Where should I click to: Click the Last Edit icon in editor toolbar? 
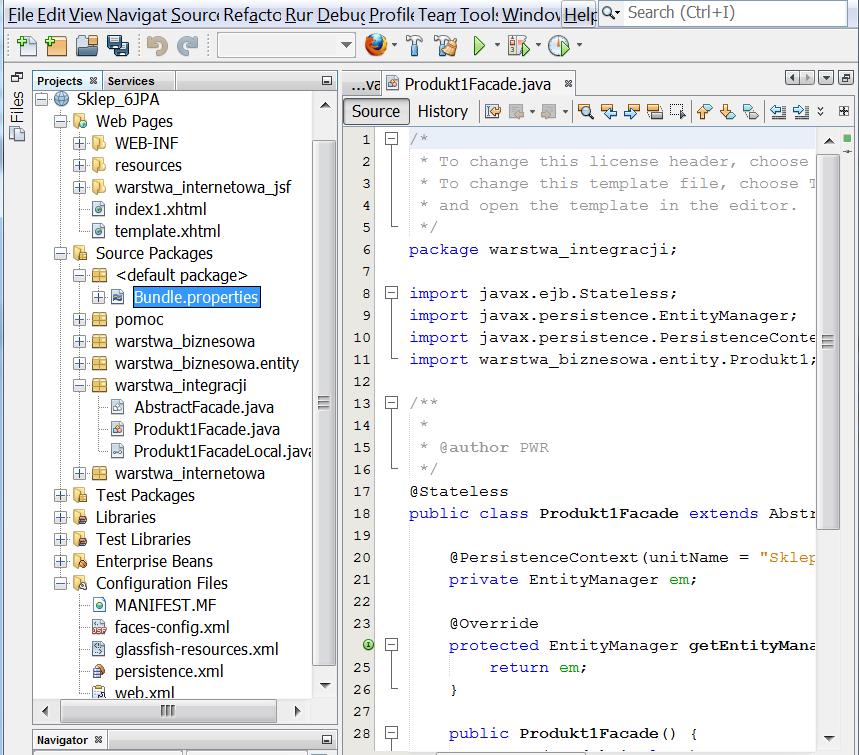(493, 112)
